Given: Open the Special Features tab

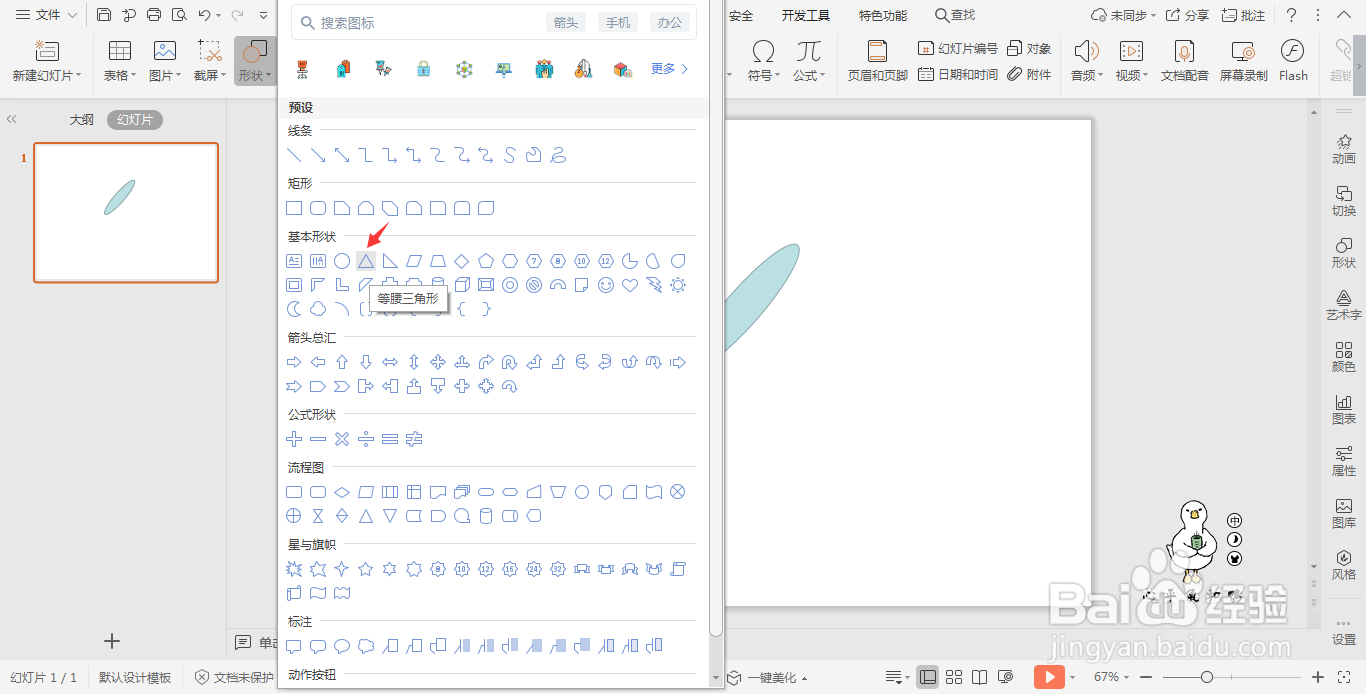Looking at the screenshot, I should (x=883, y=15).
